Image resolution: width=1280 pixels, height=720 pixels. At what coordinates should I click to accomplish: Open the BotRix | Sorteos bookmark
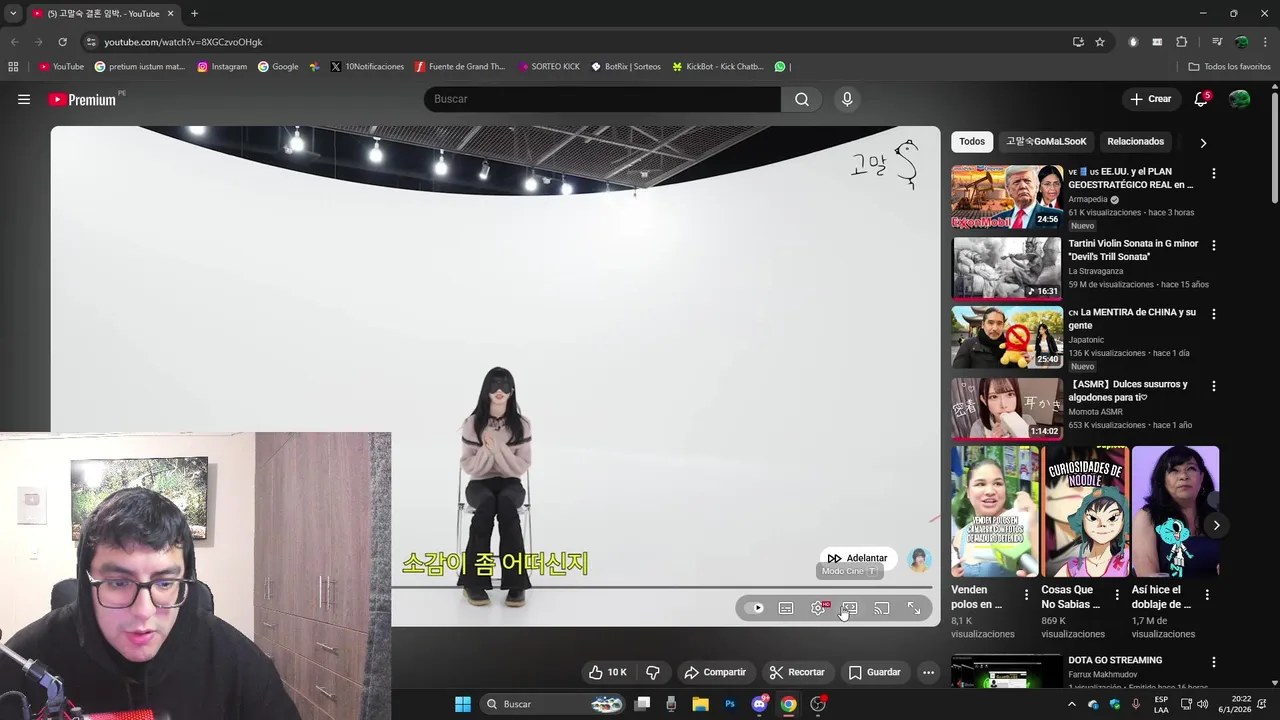click(x=626, y=66)
